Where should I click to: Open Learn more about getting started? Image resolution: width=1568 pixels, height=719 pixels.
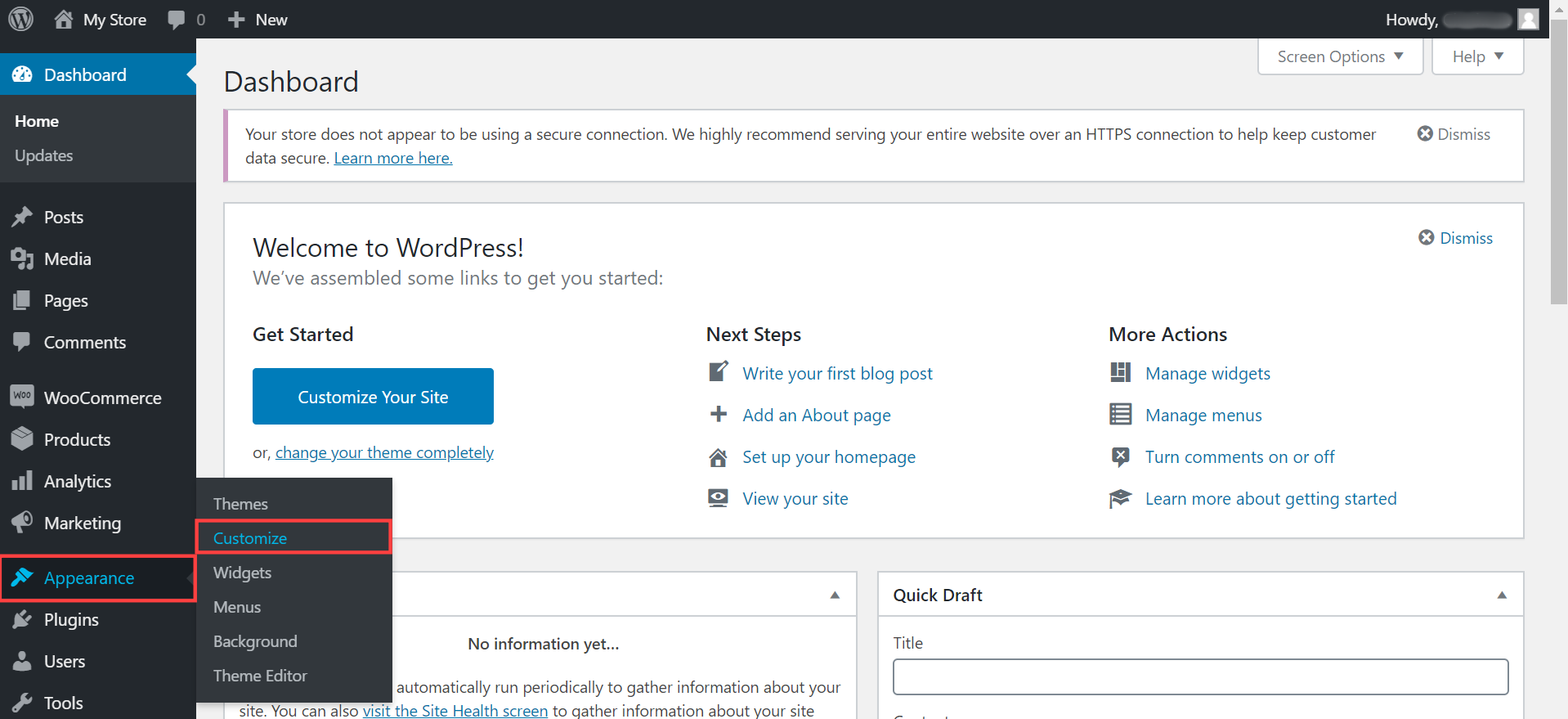[1270, 498]
